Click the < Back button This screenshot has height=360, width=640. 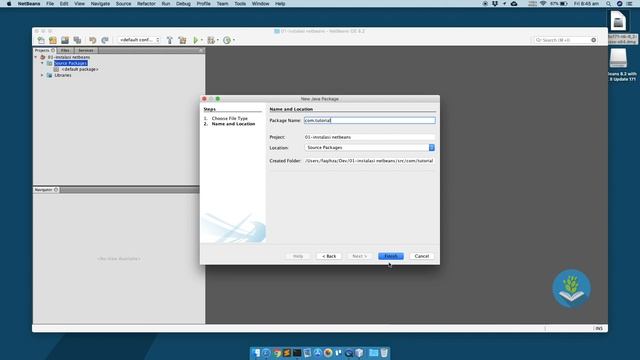coord(329,256)
